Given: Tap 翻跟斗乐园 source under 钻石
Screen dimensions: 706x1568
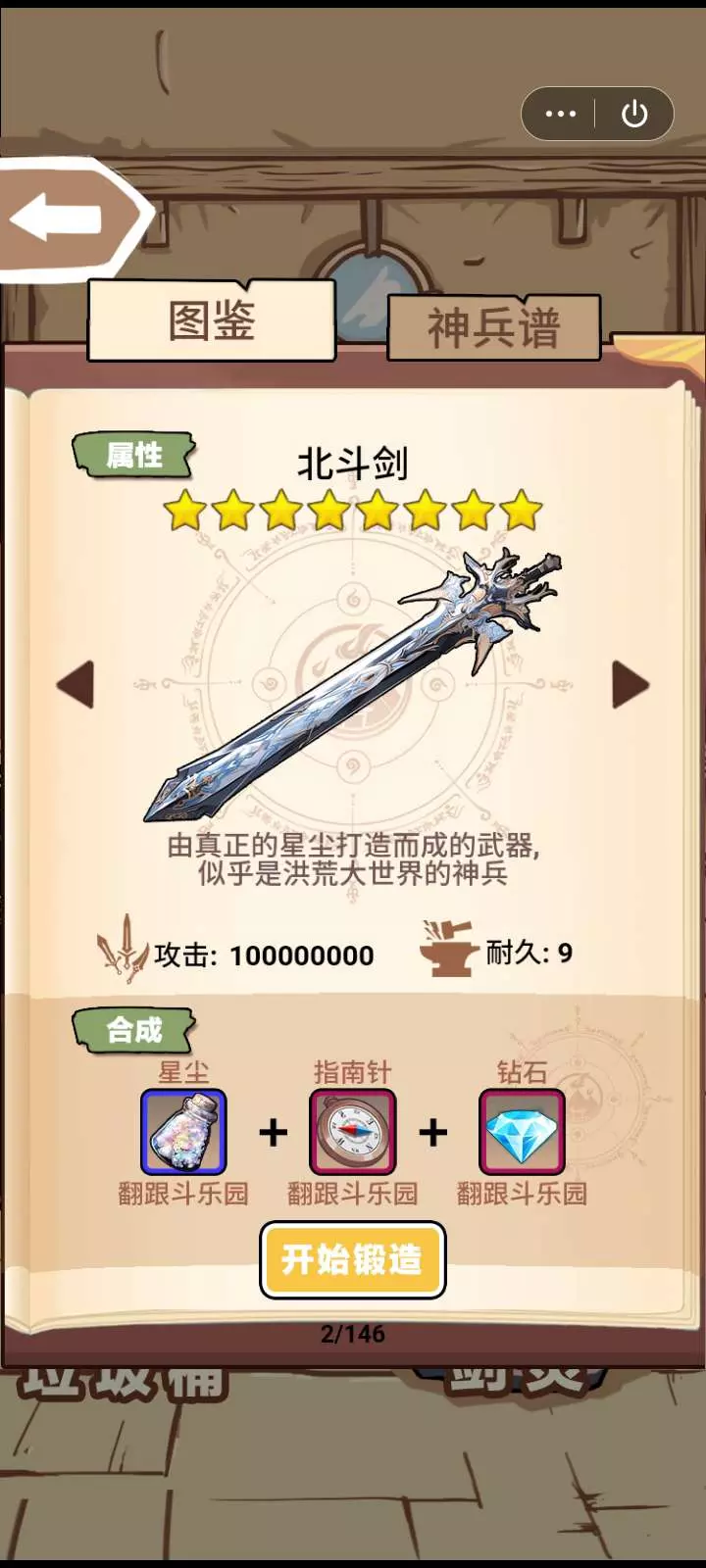Looking at the screenshot, I should coord(522,1194).
